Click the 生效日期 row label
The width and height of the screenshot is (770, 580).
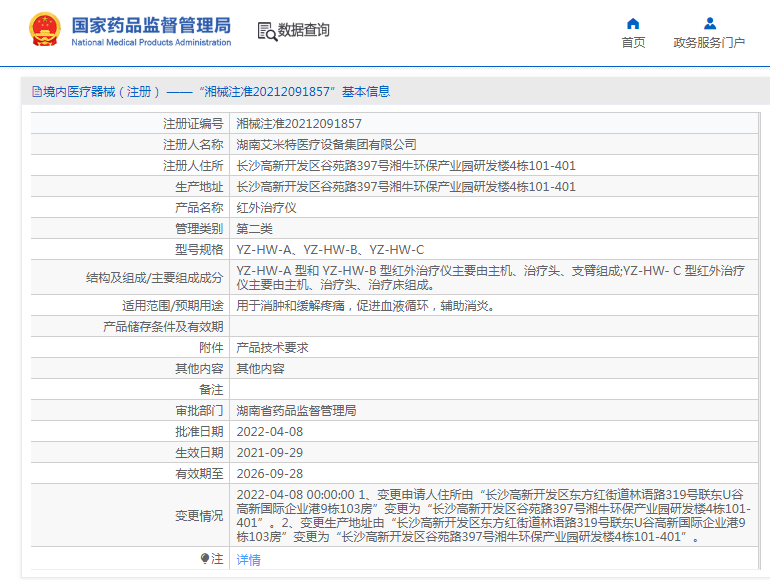[x=199, y=453]
